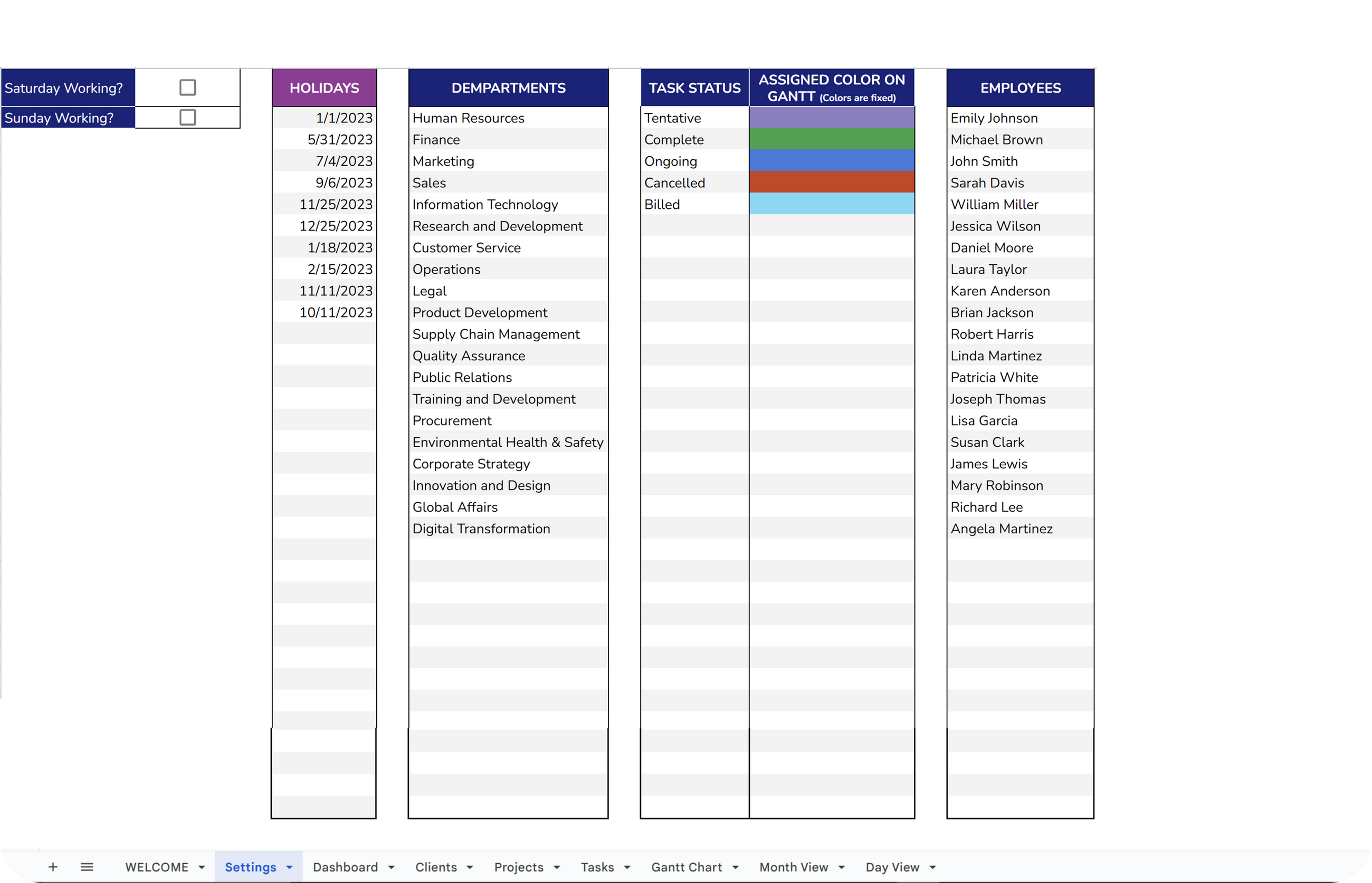Go to the Dashboard sheet tab
The width and height of the screenshot is (1372, 883).
pos(345,867)
